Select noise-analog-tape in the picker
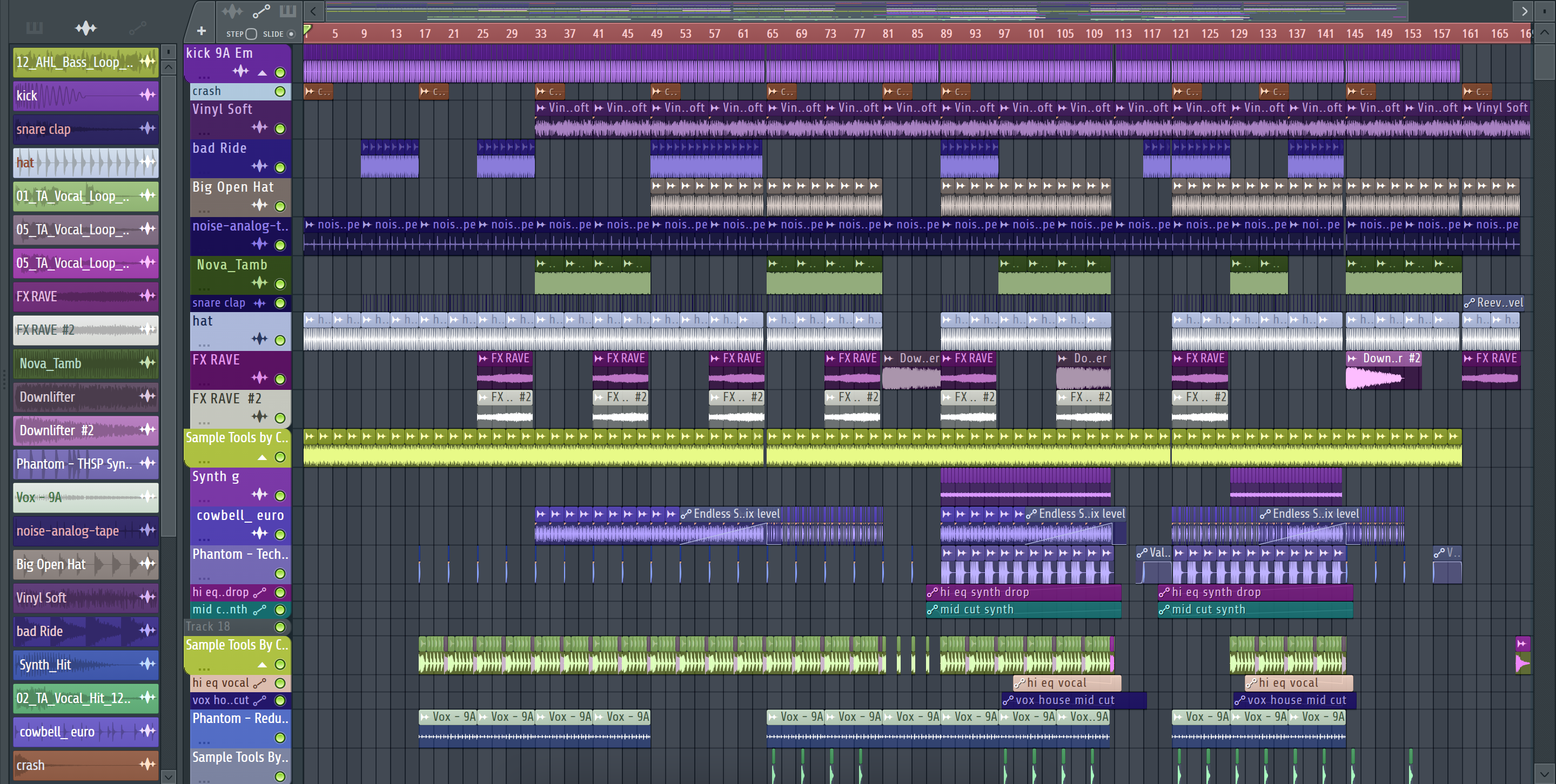 [86, 531]
